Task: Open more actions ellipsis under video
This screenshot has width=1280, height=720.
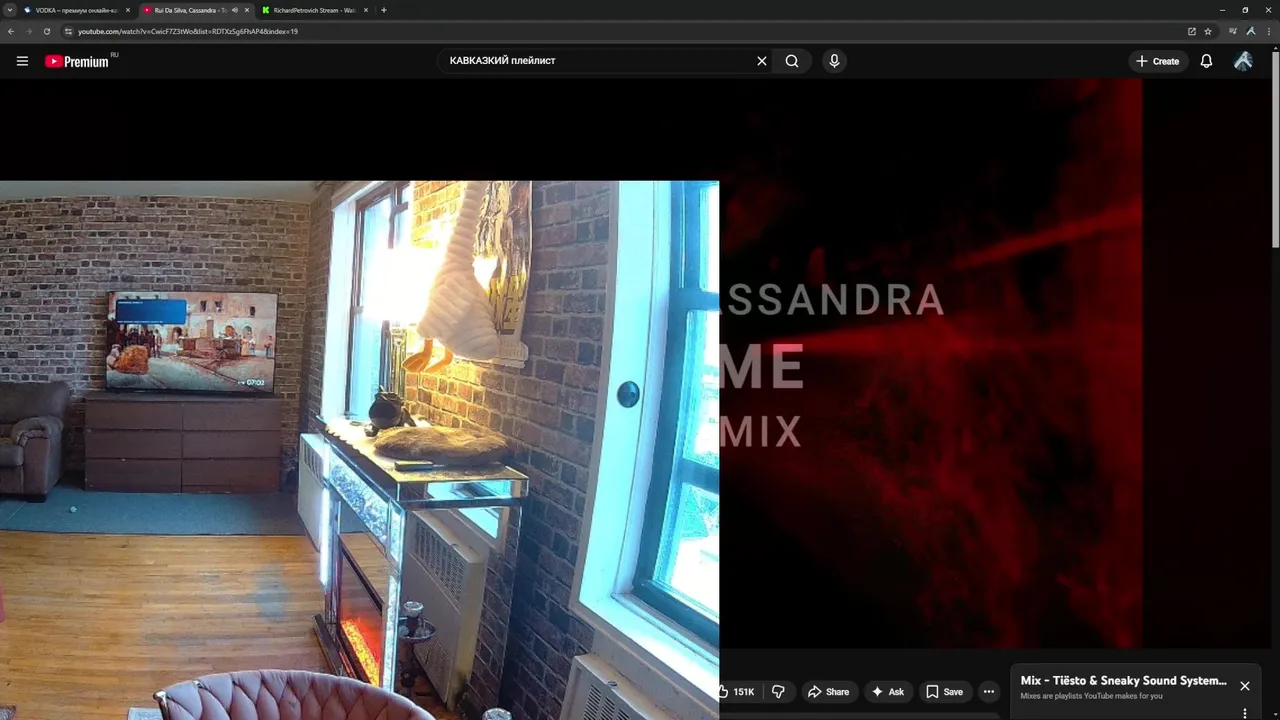Action: [988, 692]
